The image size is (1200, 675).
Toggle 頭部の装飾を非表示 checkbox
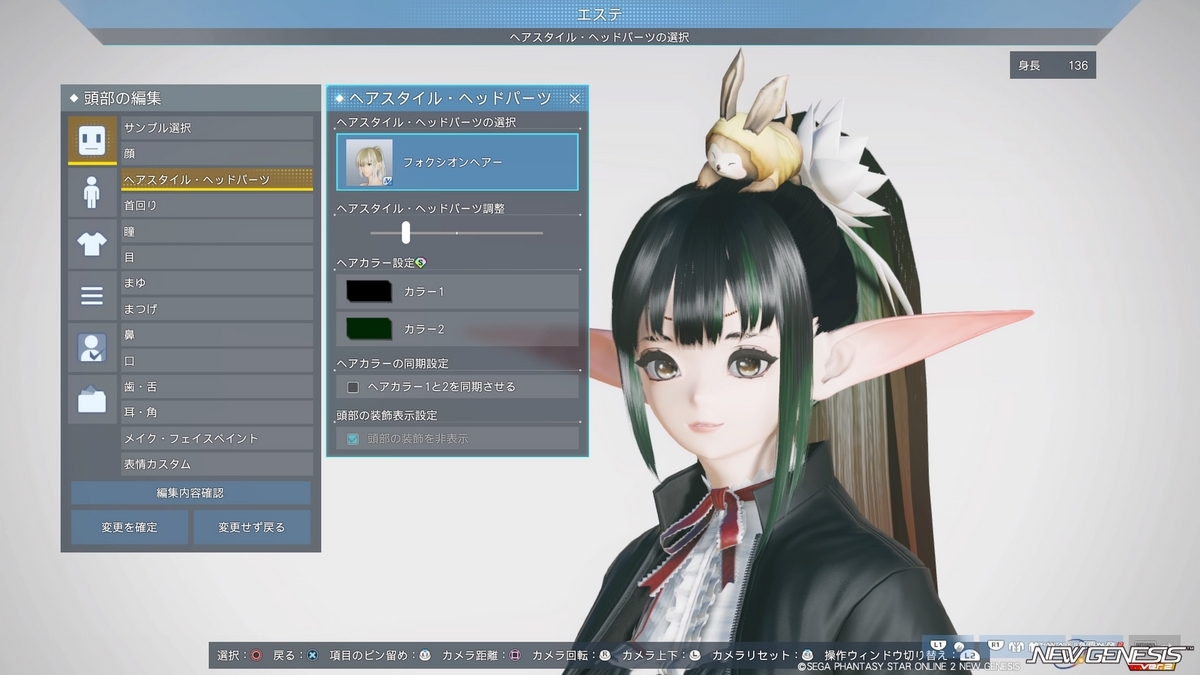(352, 438)
